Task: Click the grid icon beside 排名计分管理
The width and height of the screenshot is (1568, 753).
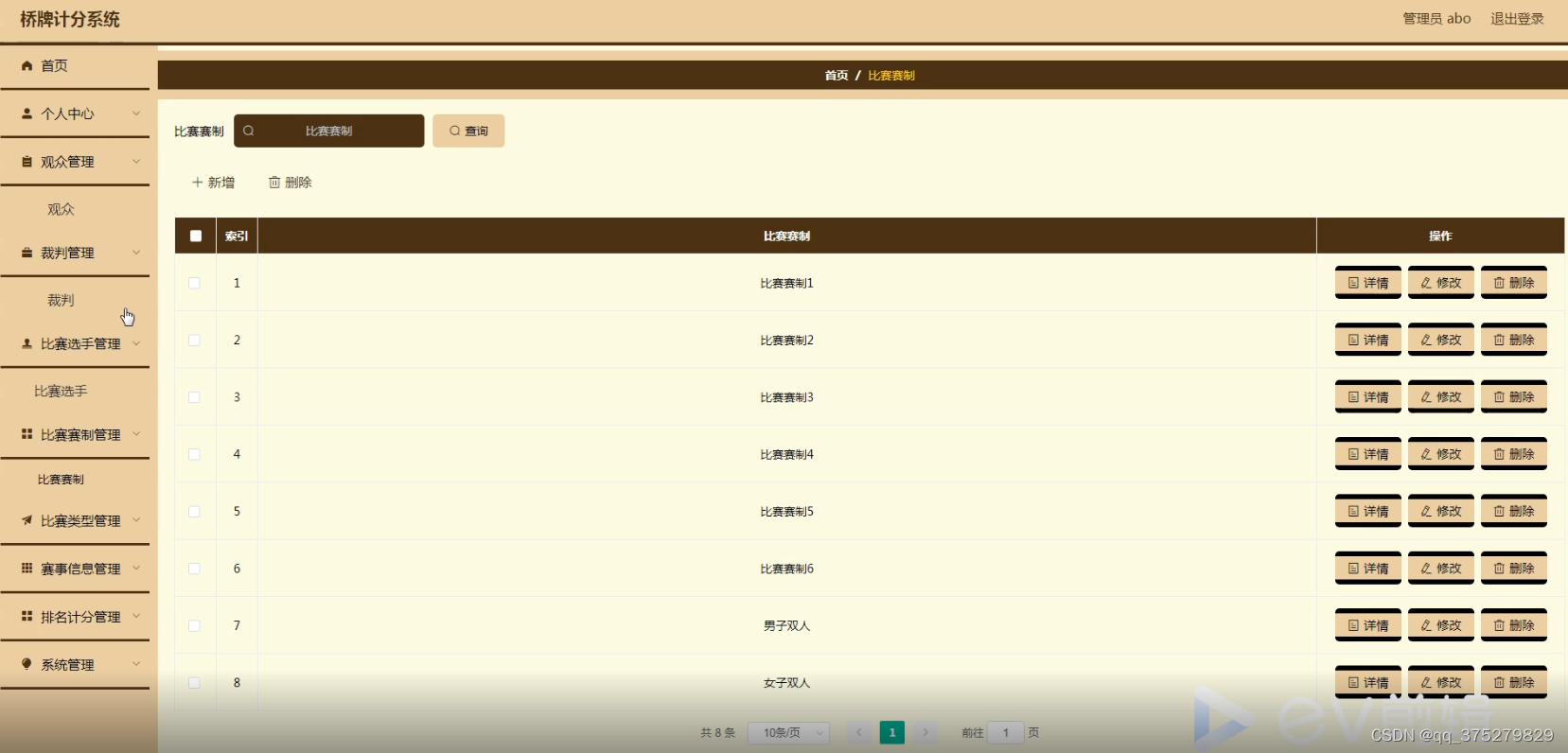Action: 27,616
